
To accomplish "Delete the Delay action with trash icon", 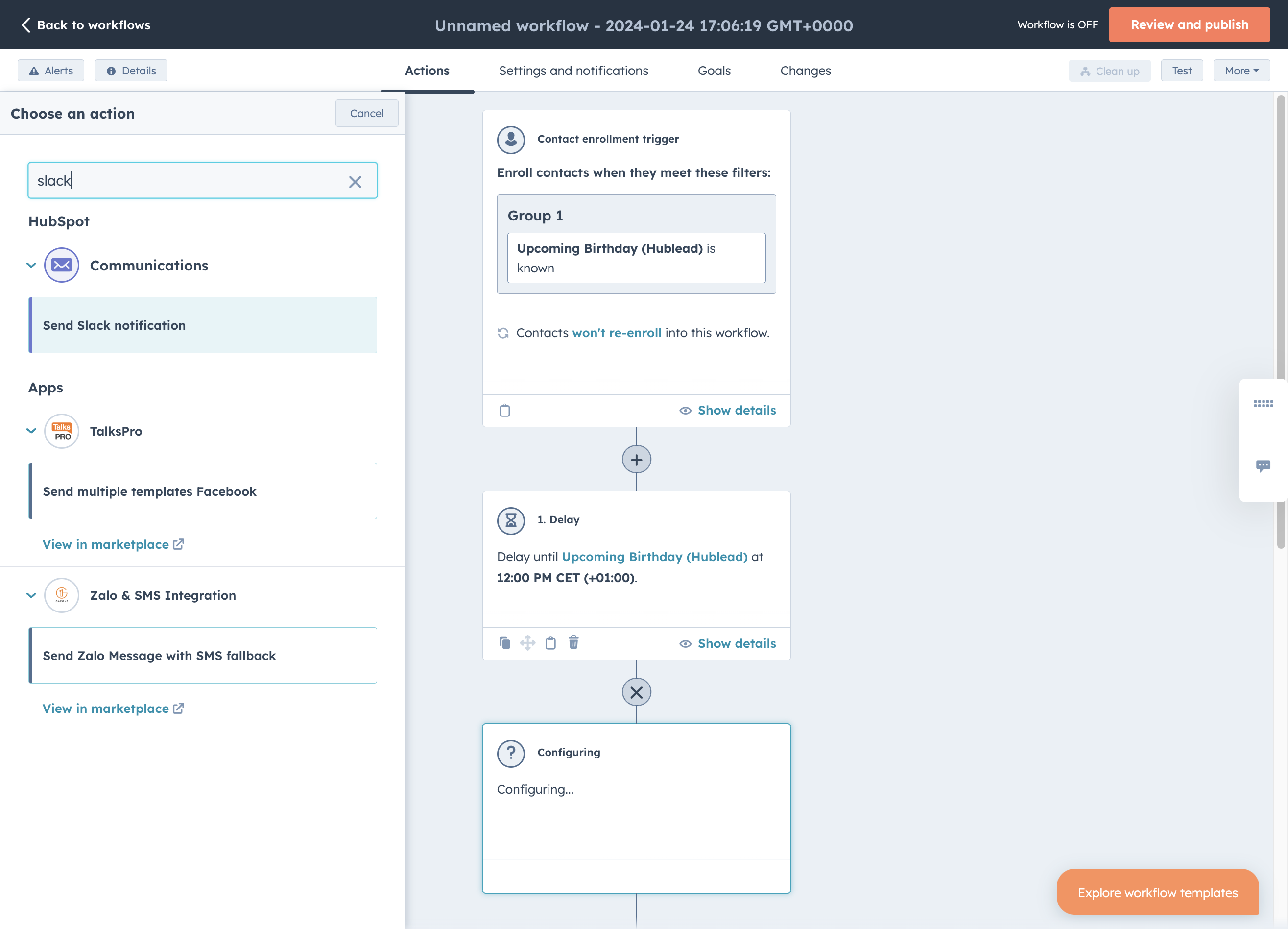I will pos(573,642).
